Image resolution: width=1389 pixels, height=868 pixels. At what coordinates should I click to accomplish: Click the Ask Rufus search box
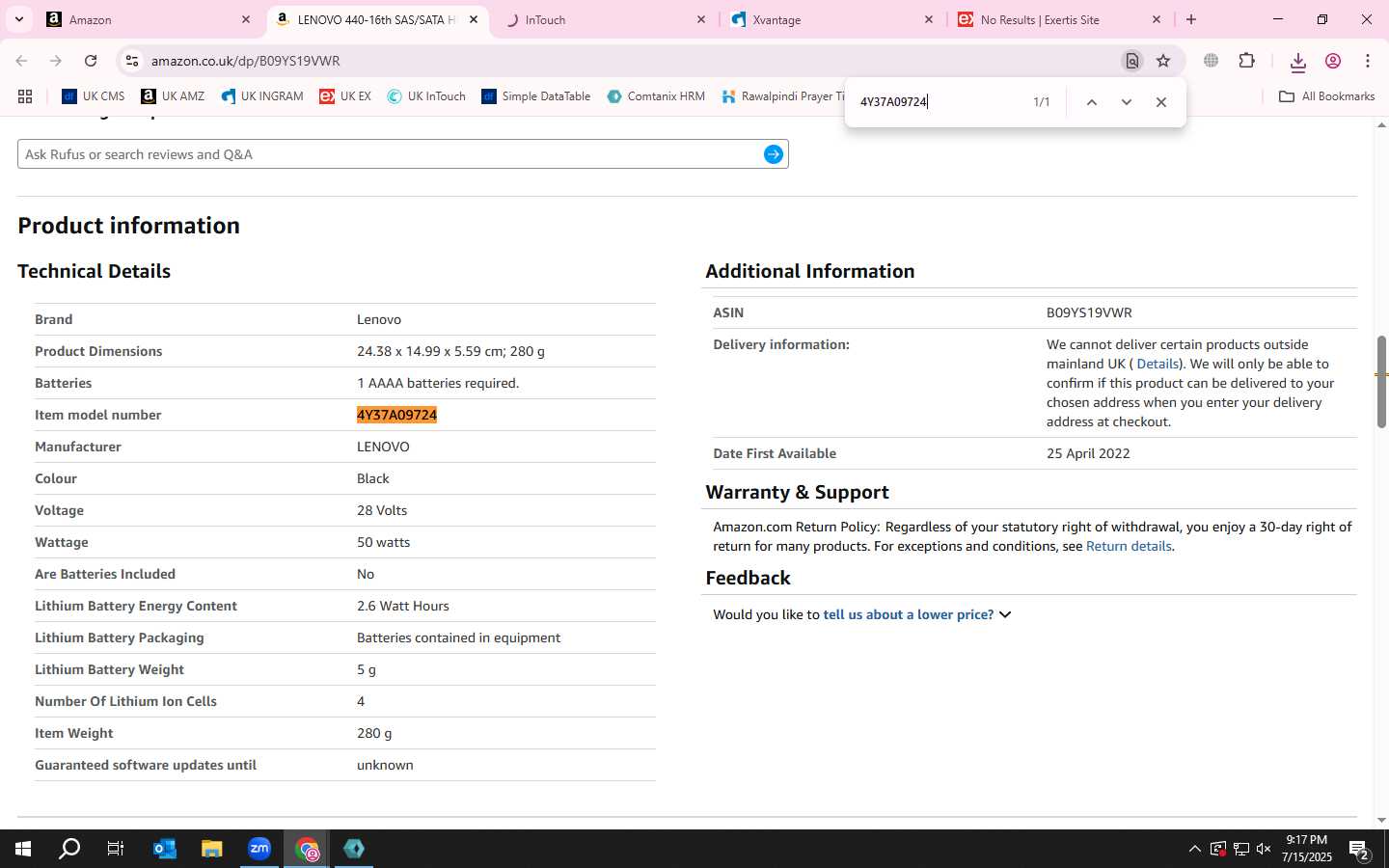[x=391, y=154]
